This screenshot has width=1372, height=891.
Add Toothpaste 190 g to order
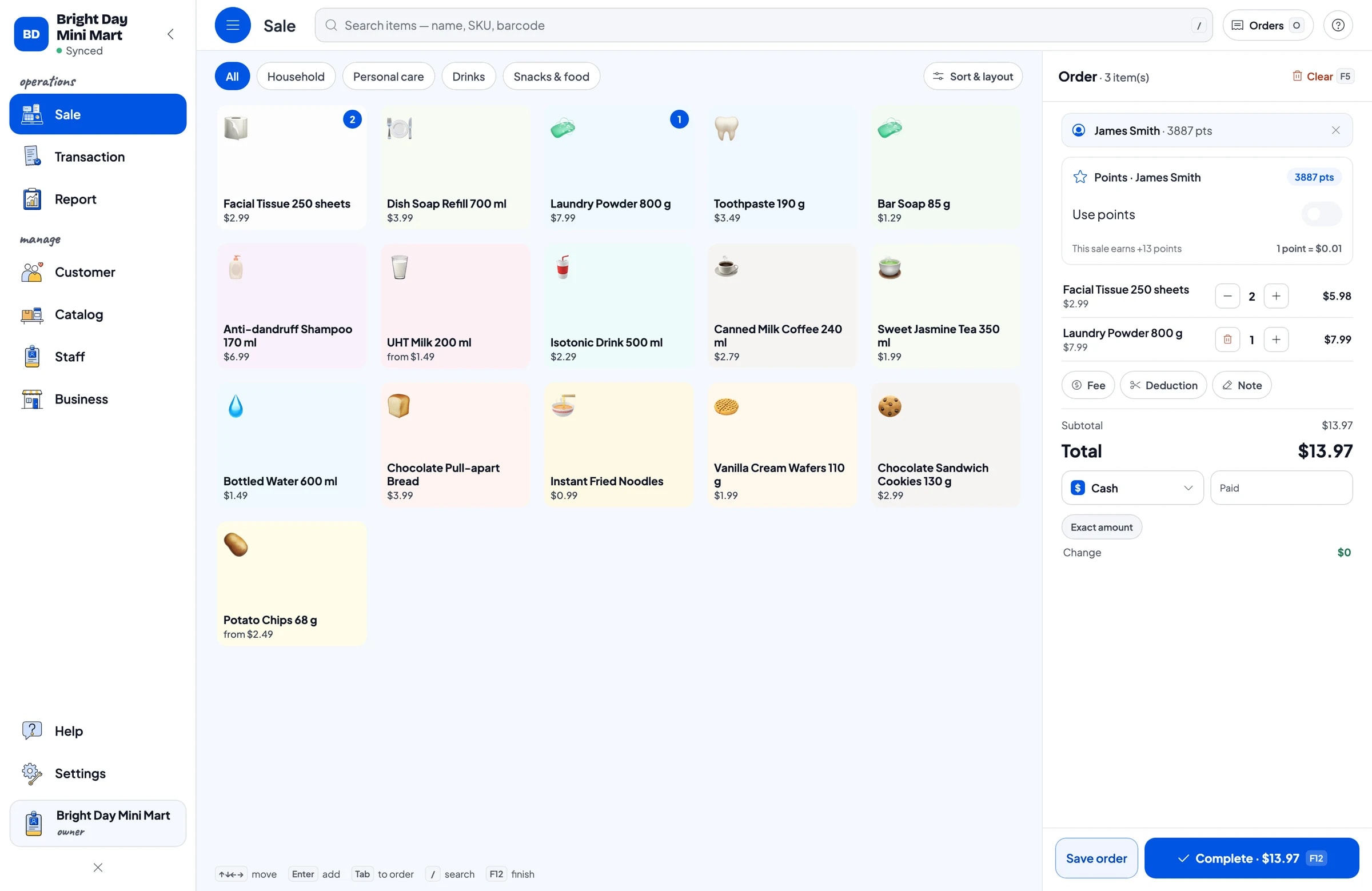click(x=781, y=167)
